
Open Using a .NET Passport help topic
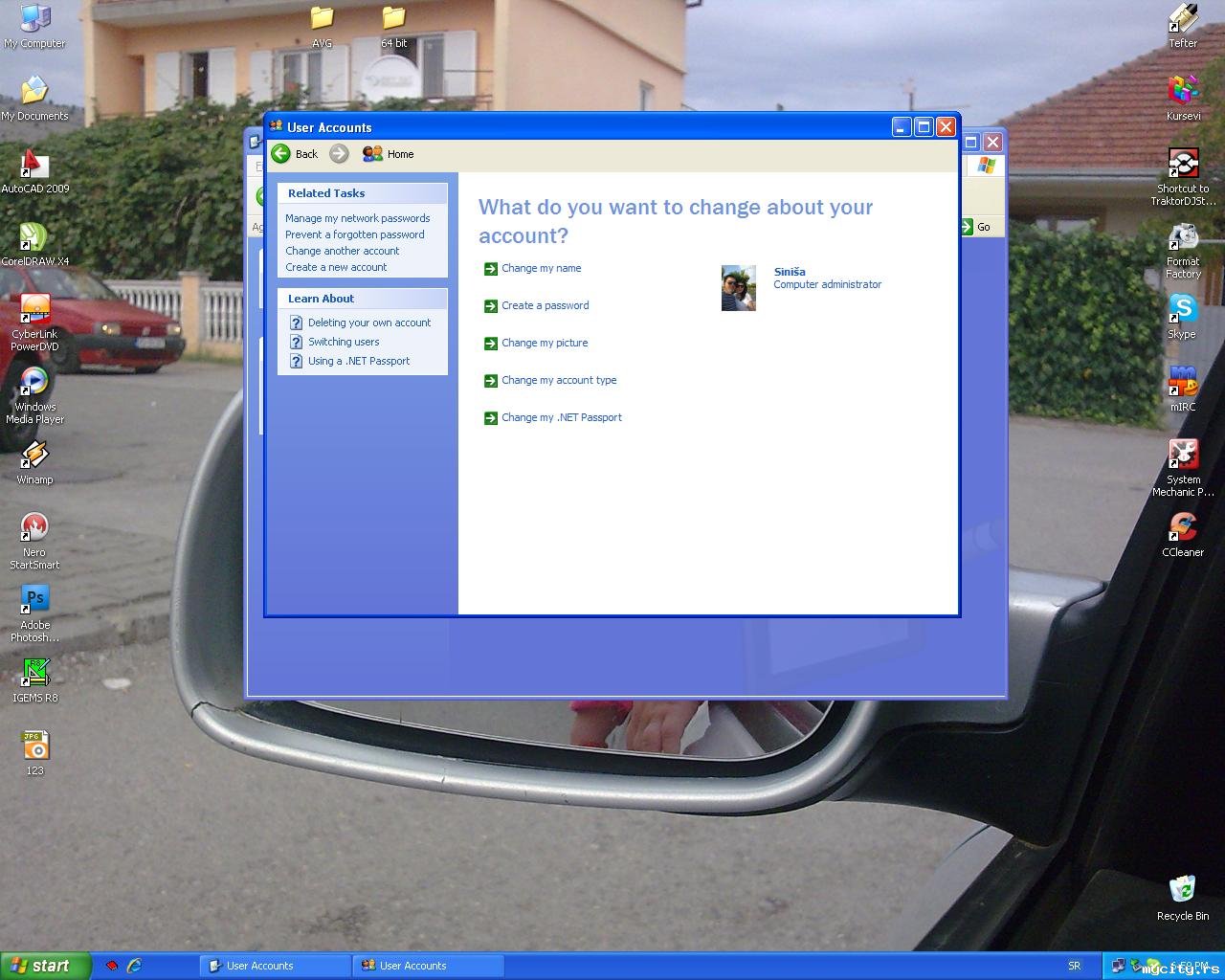tap(359, 361)
